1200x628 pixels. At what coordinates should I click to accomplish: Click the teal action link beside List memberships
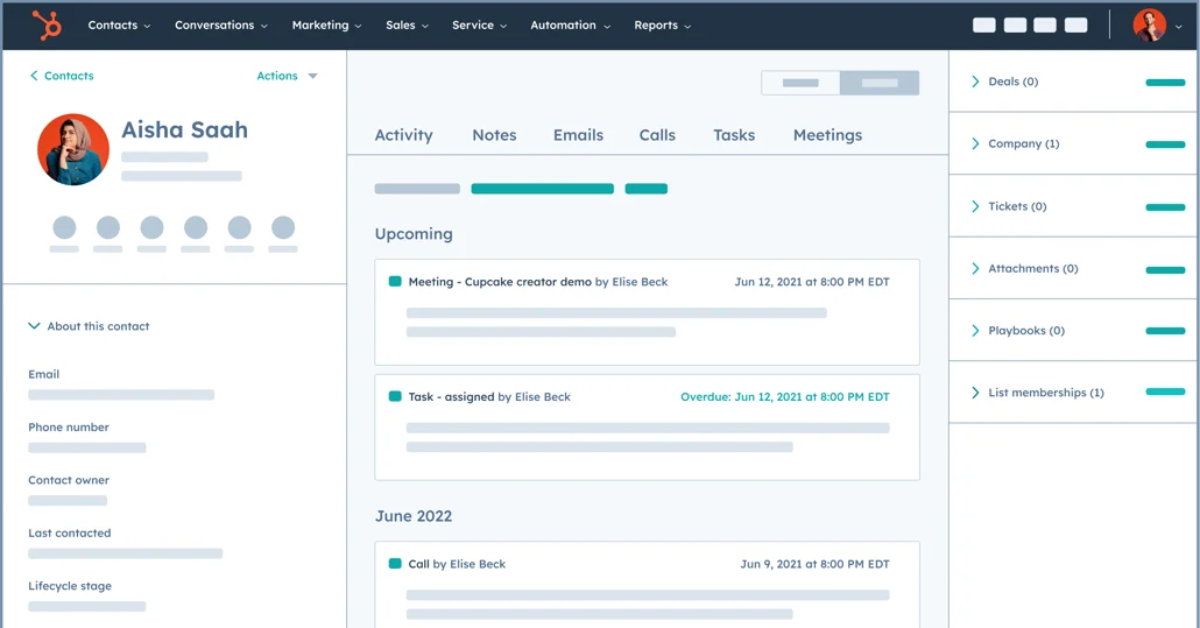pyautogui.click(x=1165, y=392)
